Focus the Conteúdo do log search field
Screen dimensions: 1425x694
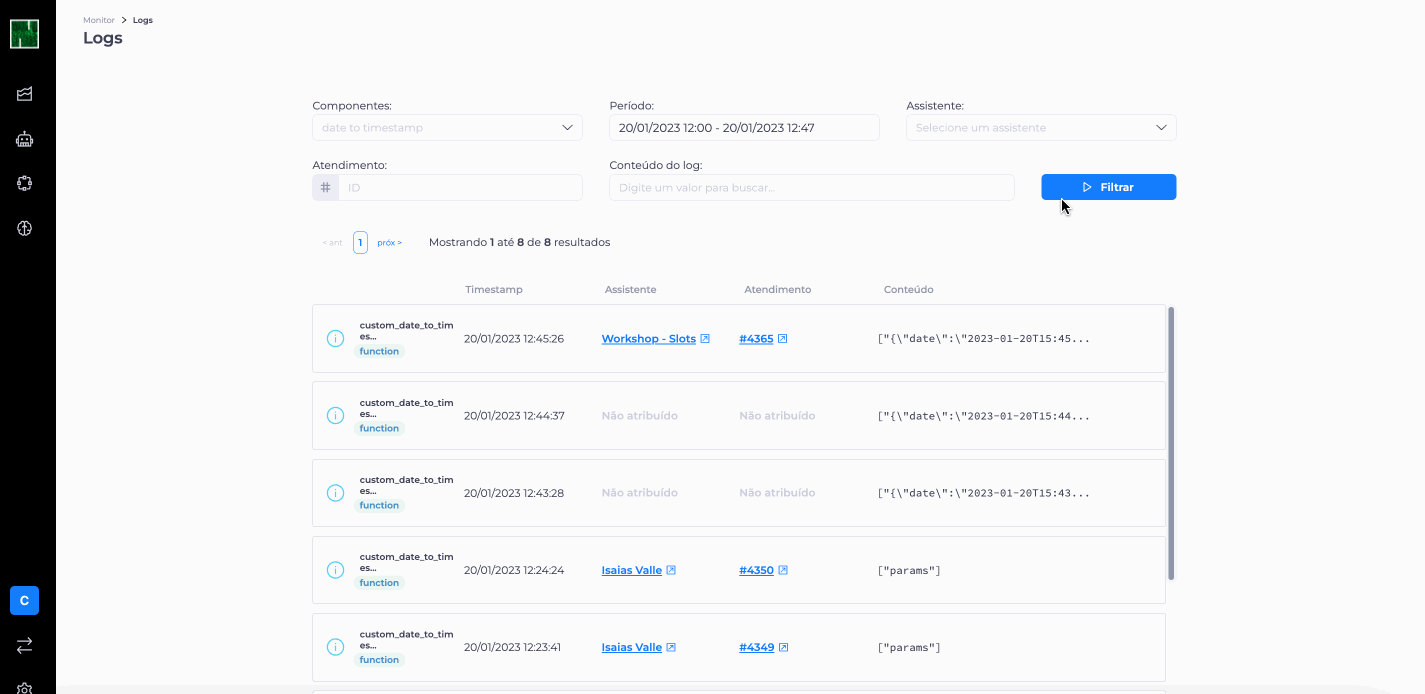tap(811, 187)
